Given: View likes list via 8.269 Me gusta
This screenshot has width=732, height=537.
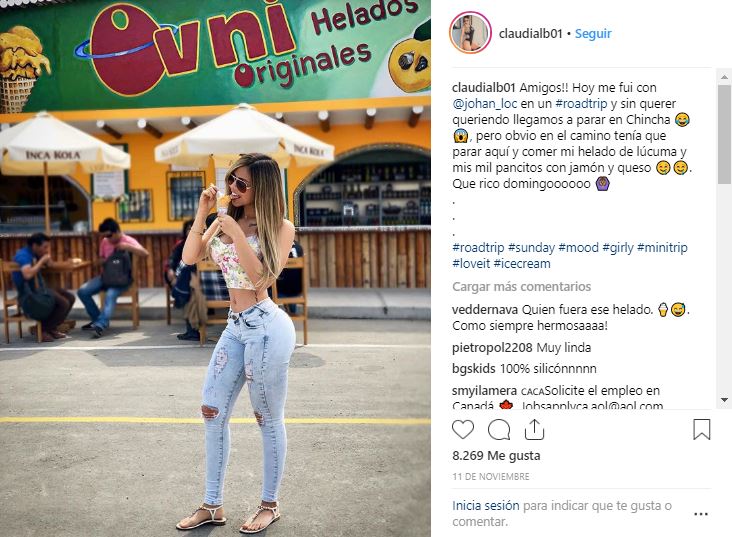Looking at the screenshot, I should pos(496,456).
